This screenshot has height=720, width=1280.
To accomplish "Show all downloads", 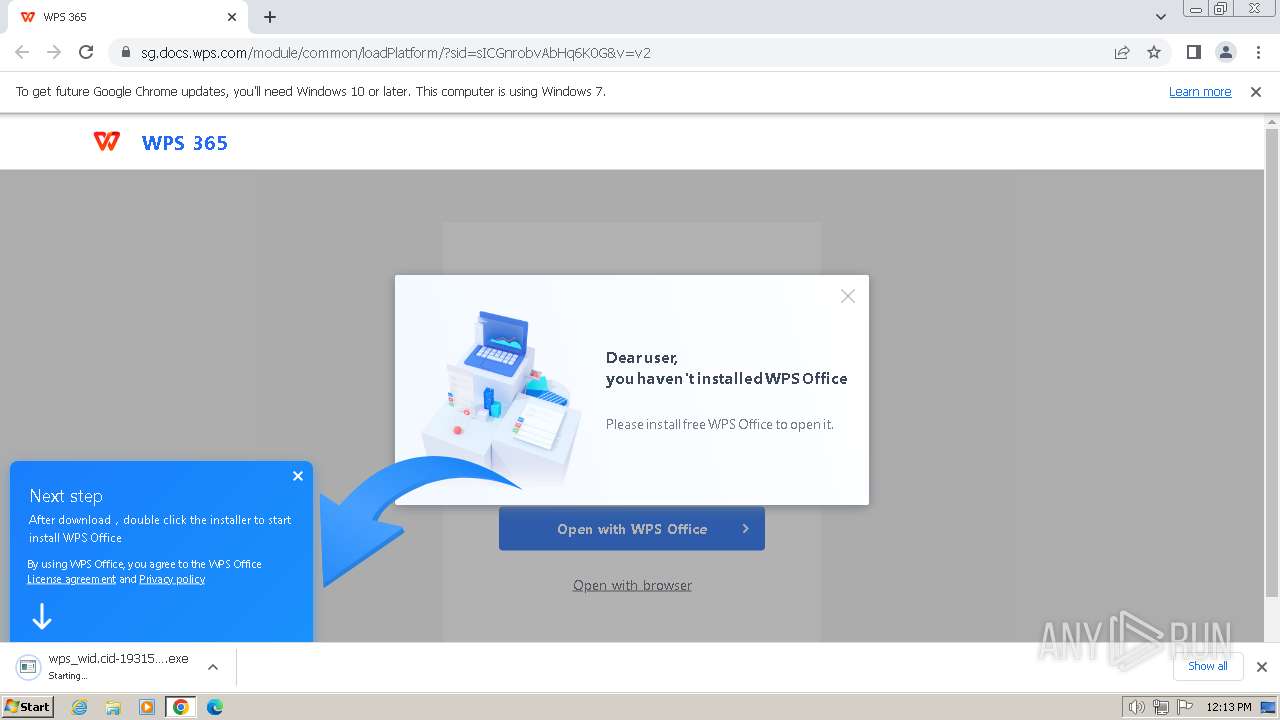I will (x=1208, y=666).
